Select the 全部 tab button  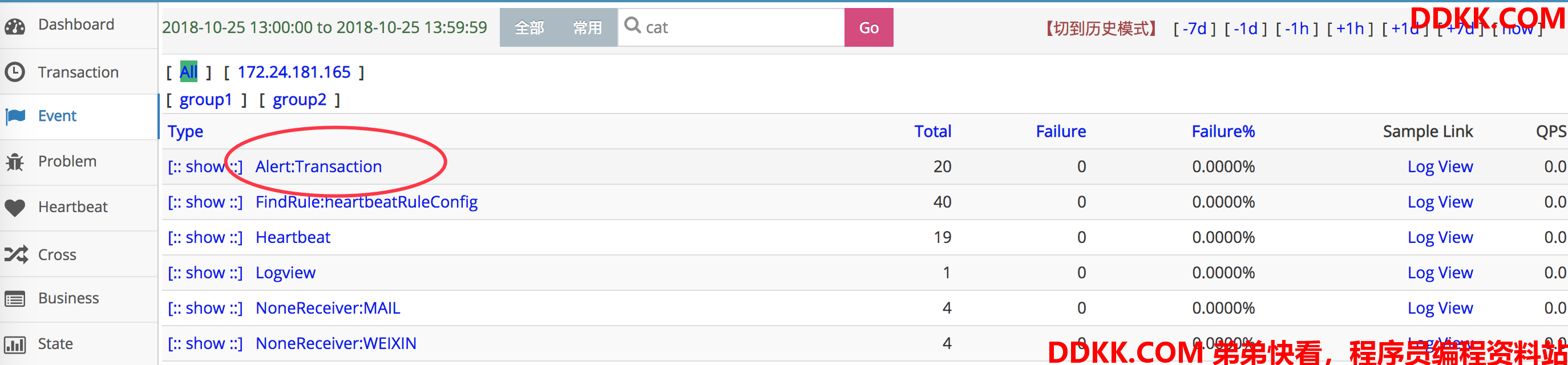pyautogui.click(x=528, y=28)
